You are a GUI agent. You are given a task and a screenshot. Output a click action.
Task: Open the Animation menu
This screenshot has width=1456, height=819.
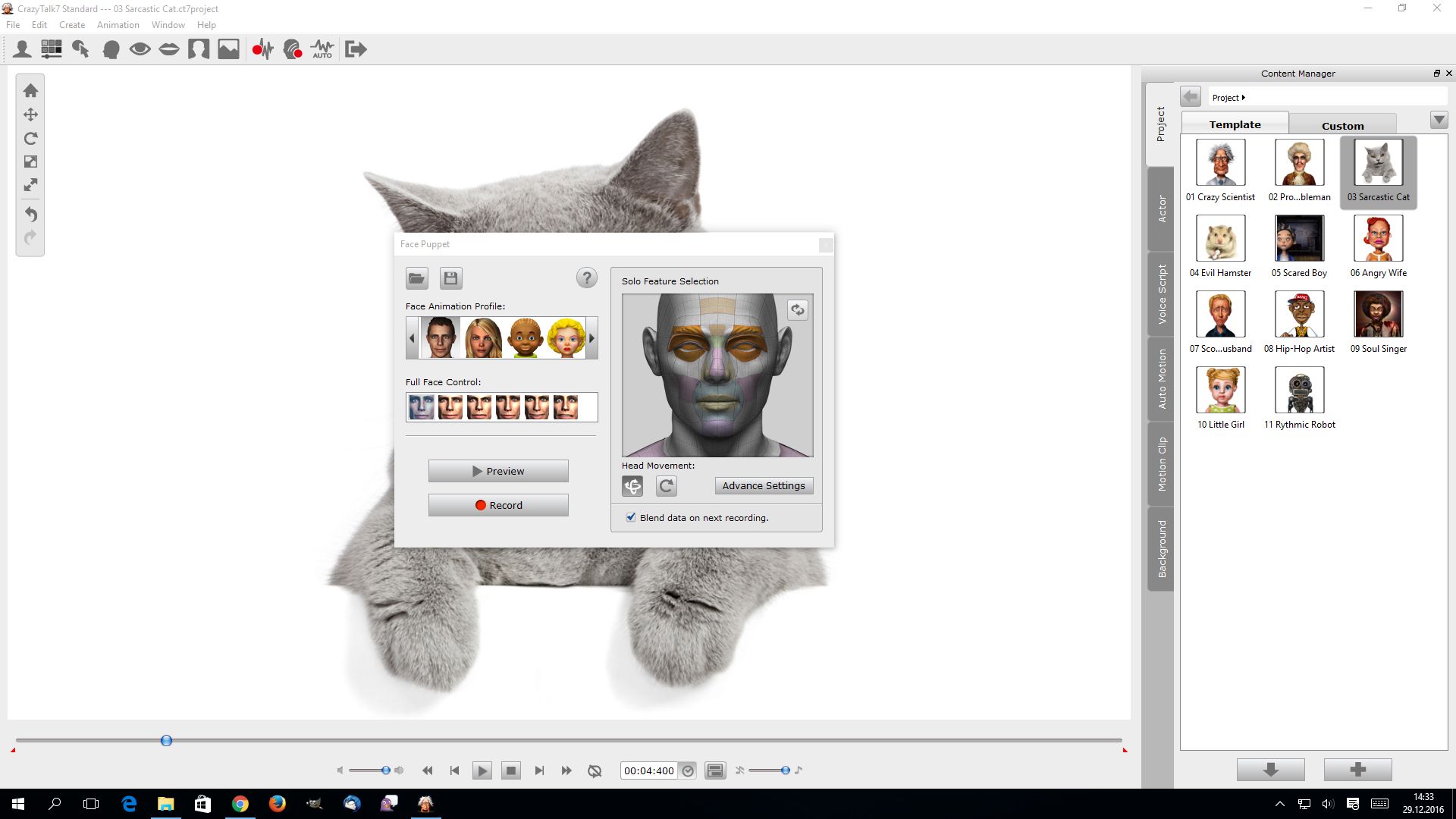118,25
